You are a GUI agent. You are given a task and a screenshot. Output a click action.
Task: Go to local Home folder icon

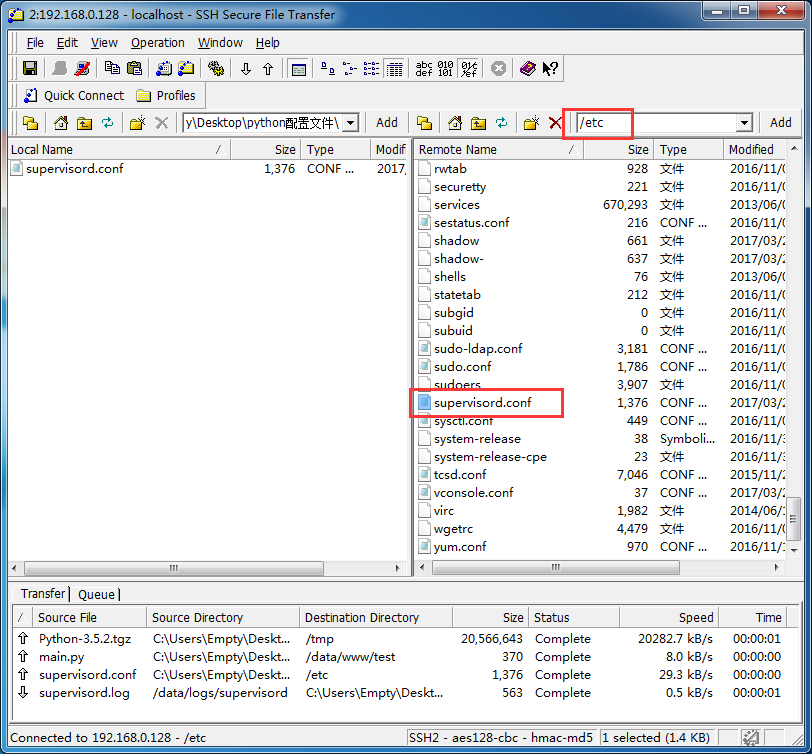61,123
